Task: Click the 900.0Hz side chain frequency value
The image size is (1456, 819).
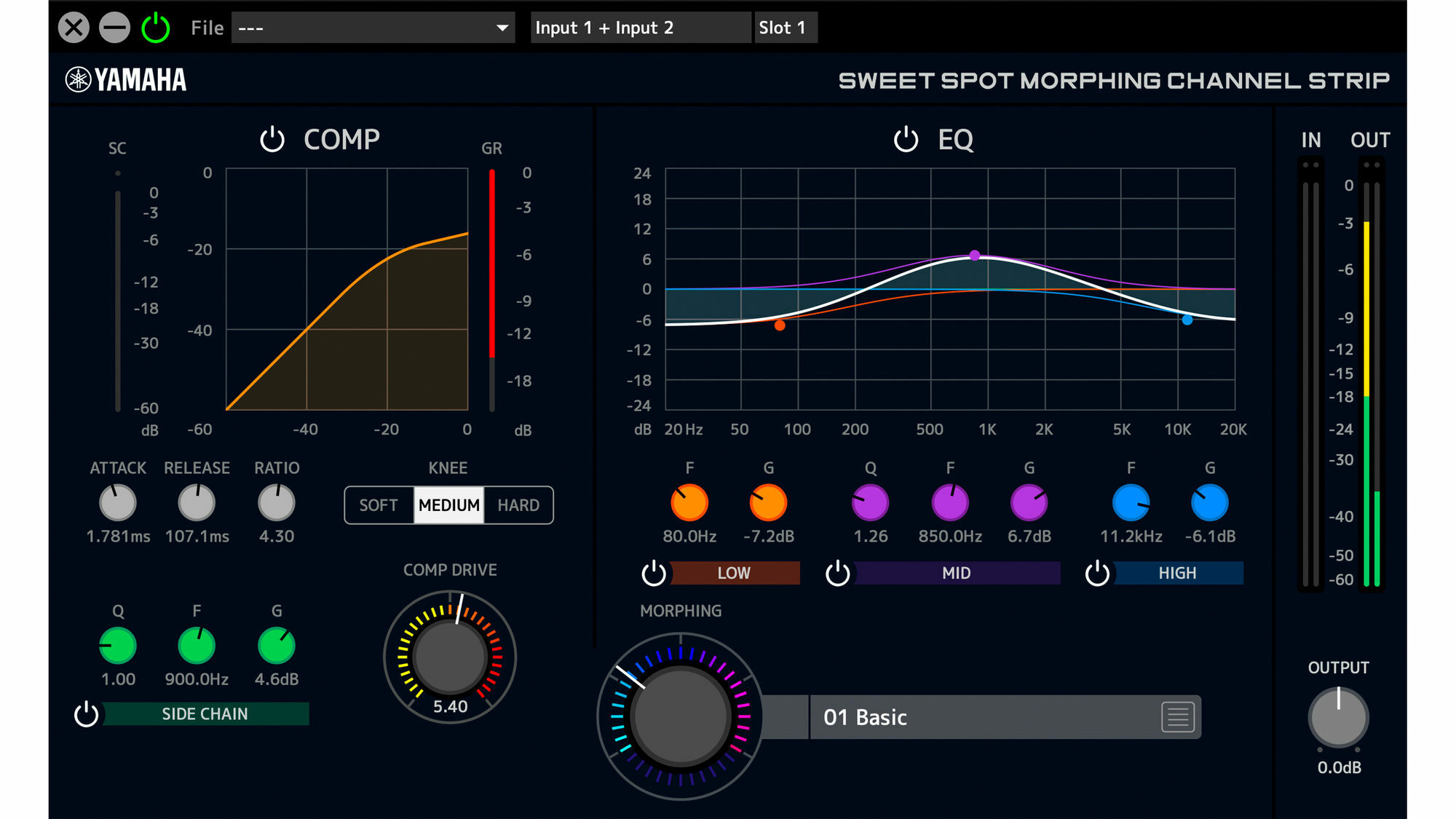Action: coord(197,679)
